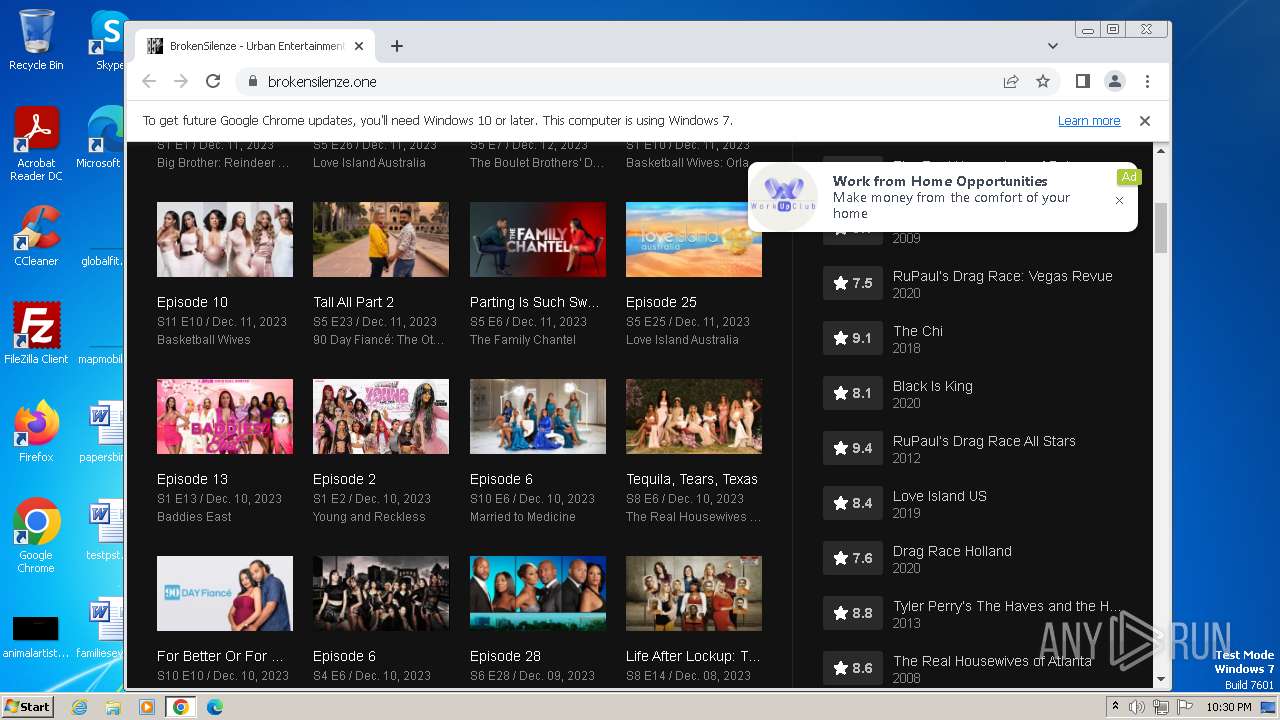This screenshot has height=720, width=1280.
Task: Open the Life After Lockup thumbnail
Action: (694, 594)
